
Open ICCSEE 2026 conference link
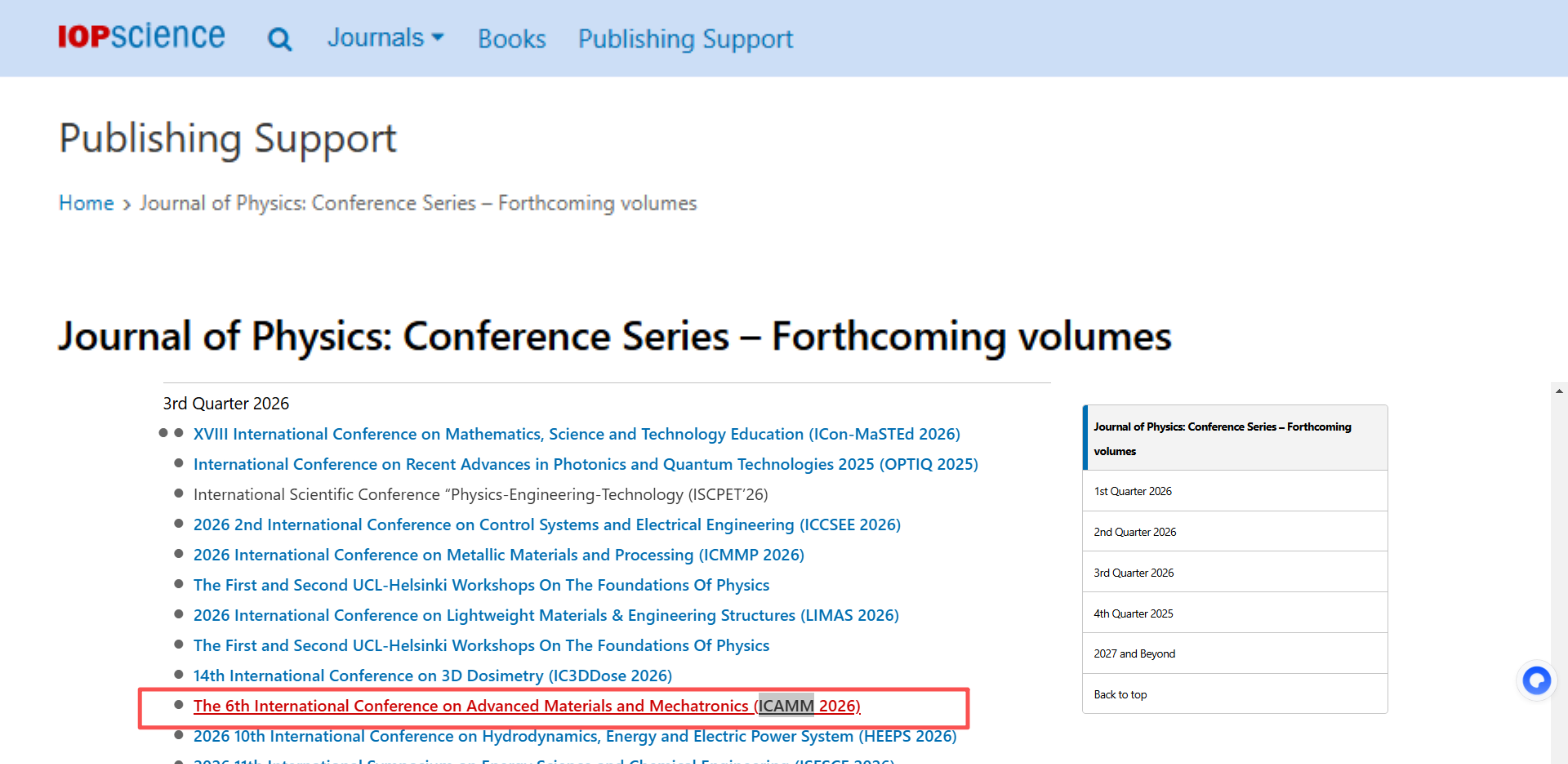pyautogui.click(x=547, y=524)
